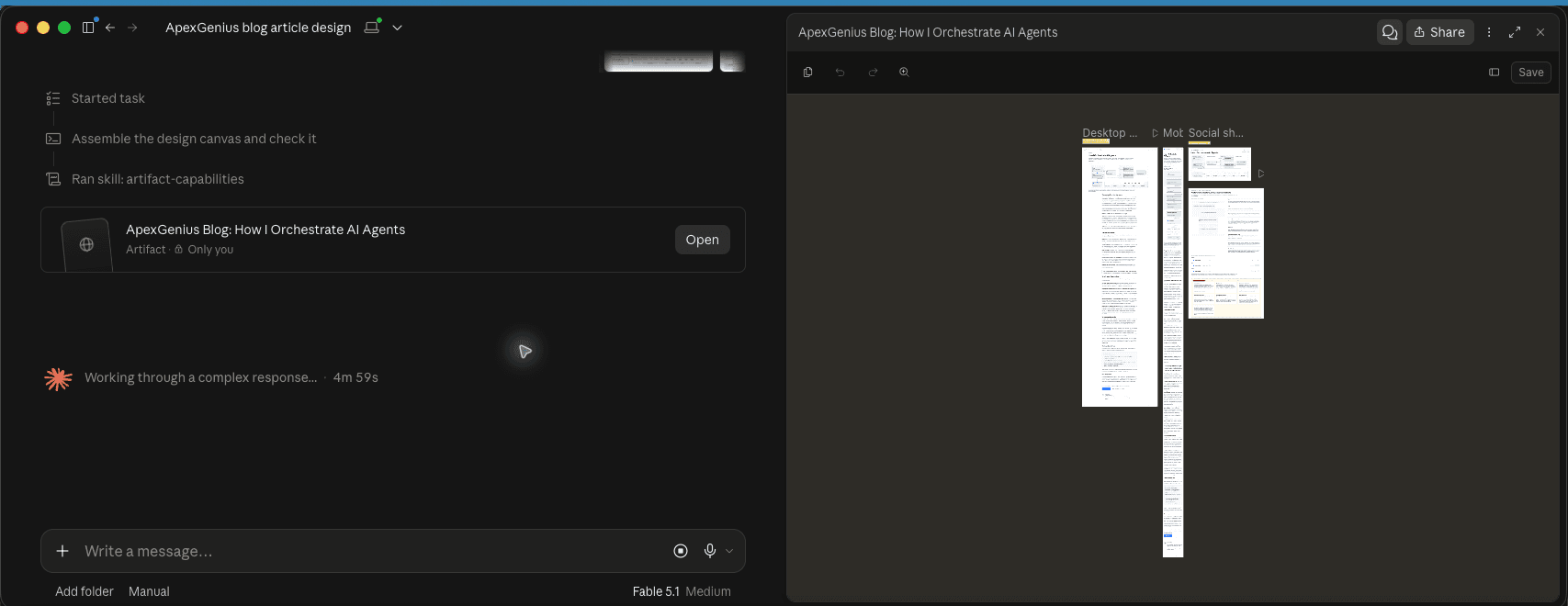The width and height of the screenshot is (1568, 606).
Task: Toggle the canvas side panel icon
Action: 1495,73
